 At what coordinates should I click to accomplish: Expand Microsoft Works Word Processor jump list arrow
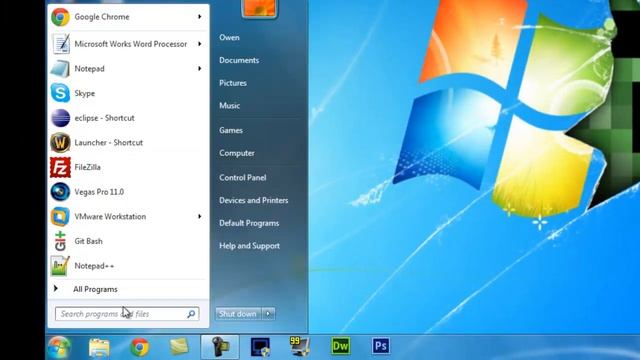tap(200, 44)
